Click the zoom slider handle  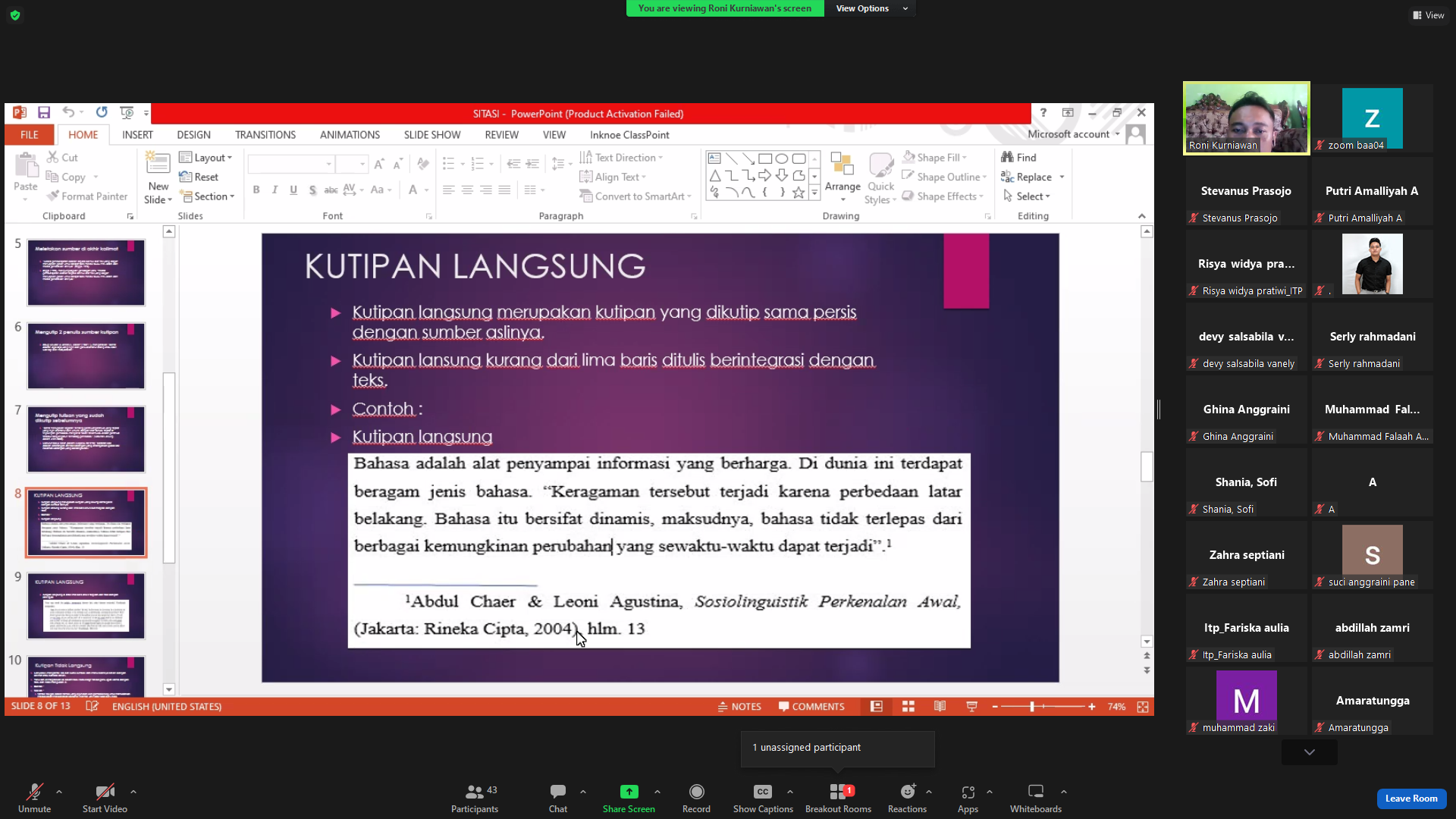click(x=1032, y=706)
